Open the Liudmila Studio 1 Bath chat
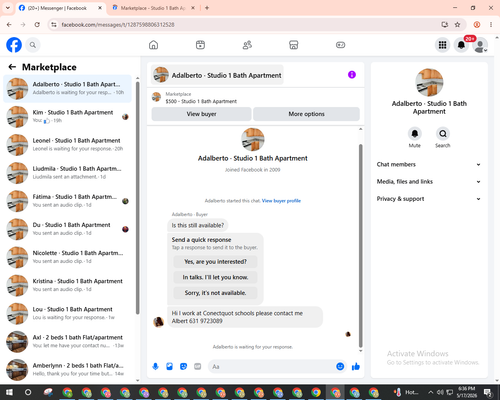 pos(67,173)
